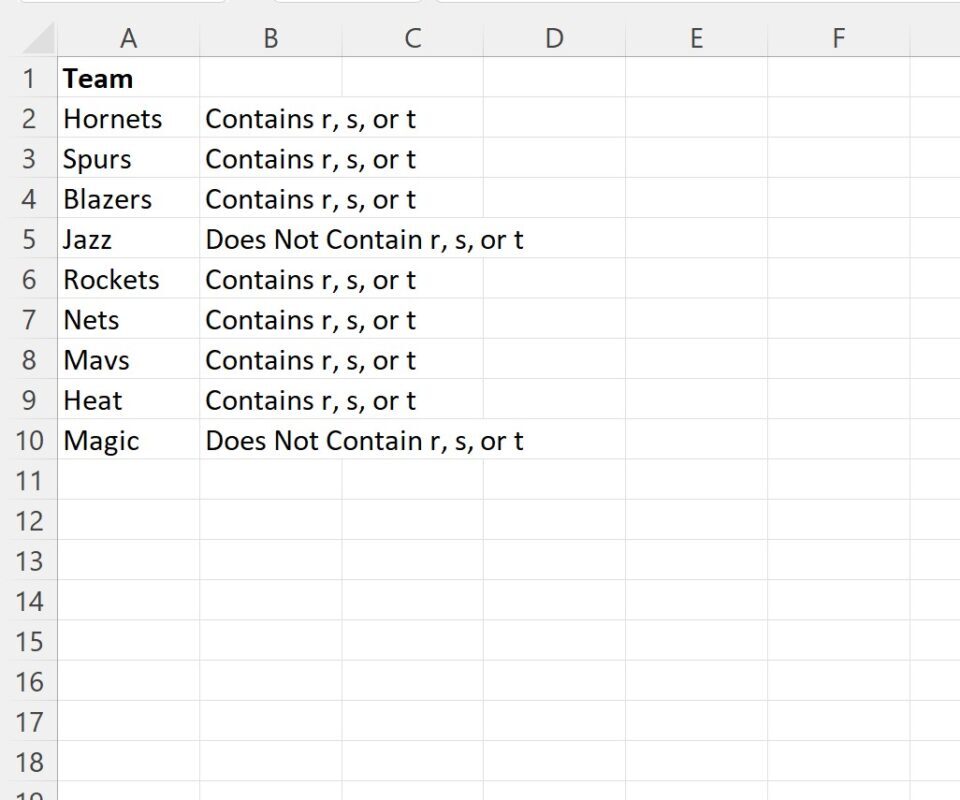Select column A header
Image resolution: width=960 pixels, height=800 pixels.
[x=129, y=39]
